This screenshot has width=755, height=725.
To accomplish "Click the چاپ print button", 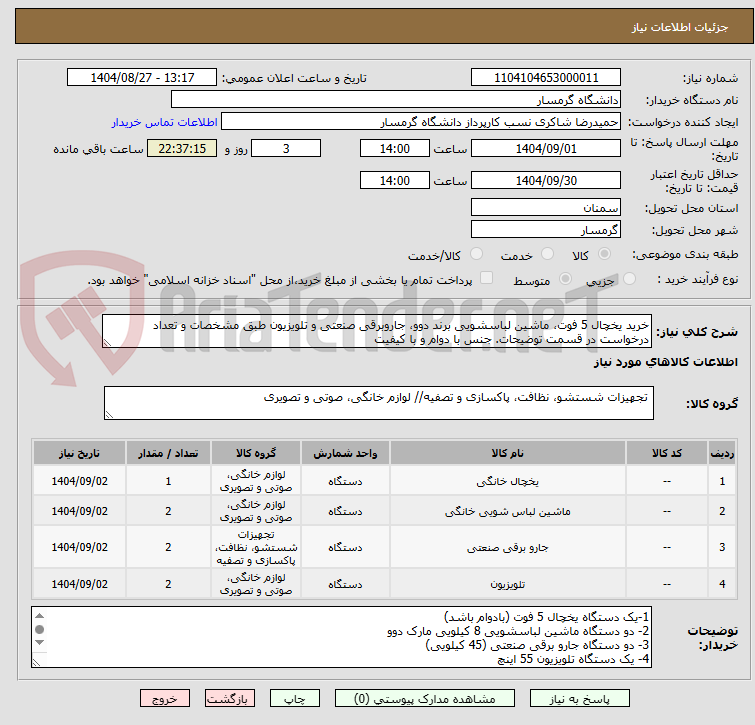I will click(x=295, y=699).
